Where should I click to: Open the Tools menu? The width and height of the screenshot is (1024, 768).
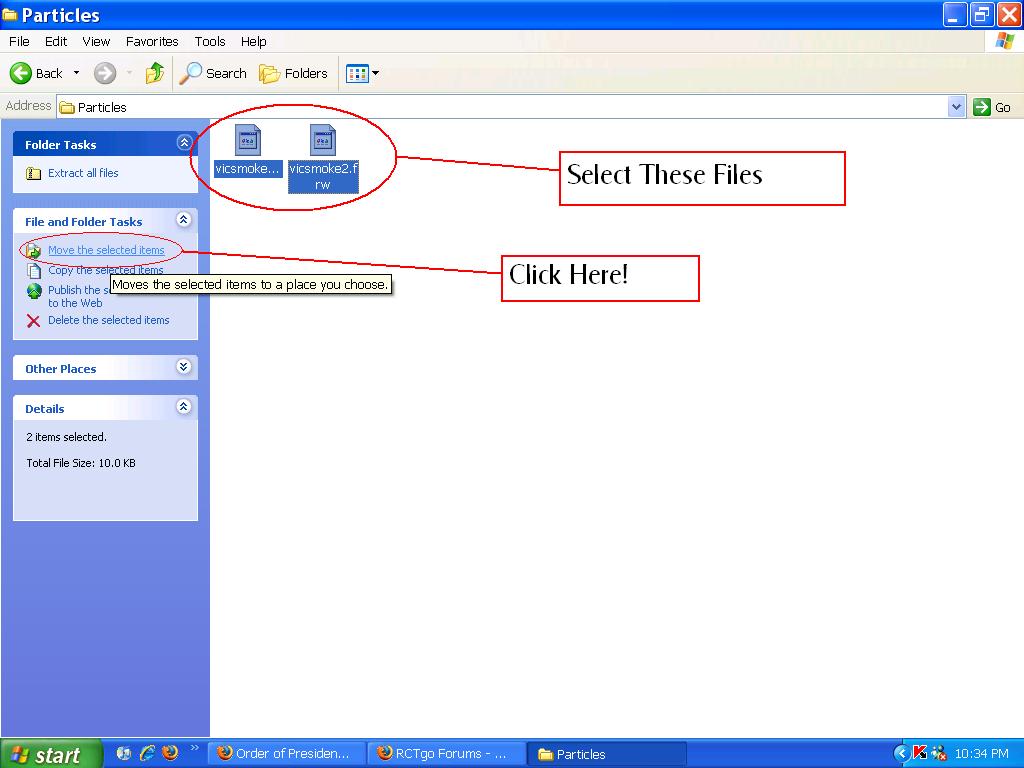[x=210, y=41]
